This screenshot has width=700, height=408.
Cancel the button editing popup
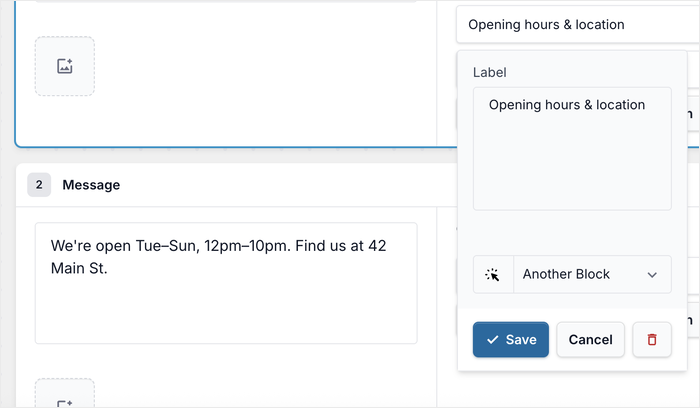pyautogui.click(x=590, y=340)
